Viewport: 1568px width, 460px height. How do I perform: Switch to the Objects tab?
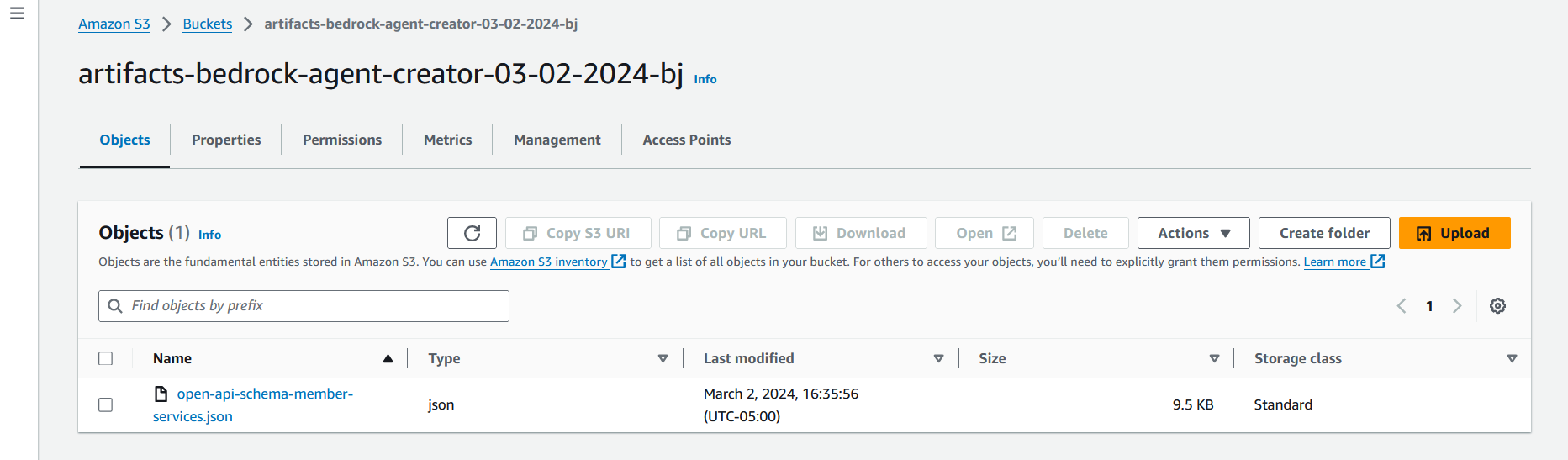point(124,140)
